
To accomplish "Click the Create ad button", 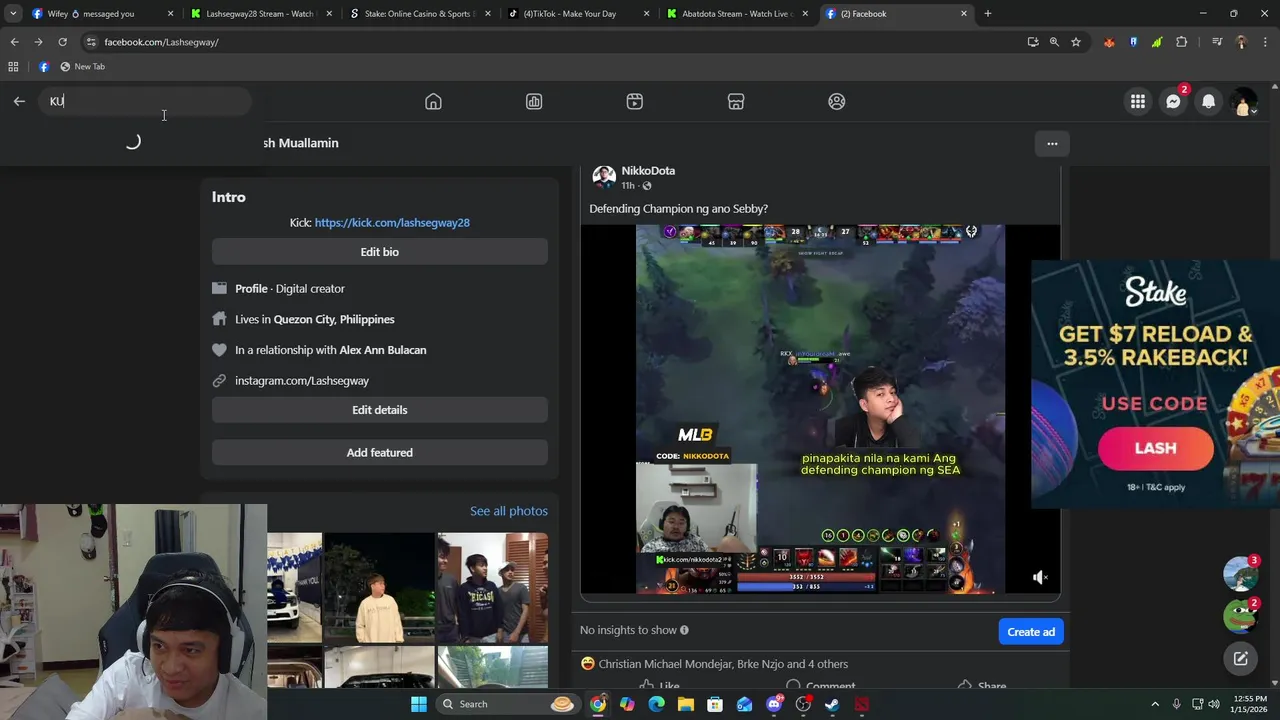I will [1031, 631].
